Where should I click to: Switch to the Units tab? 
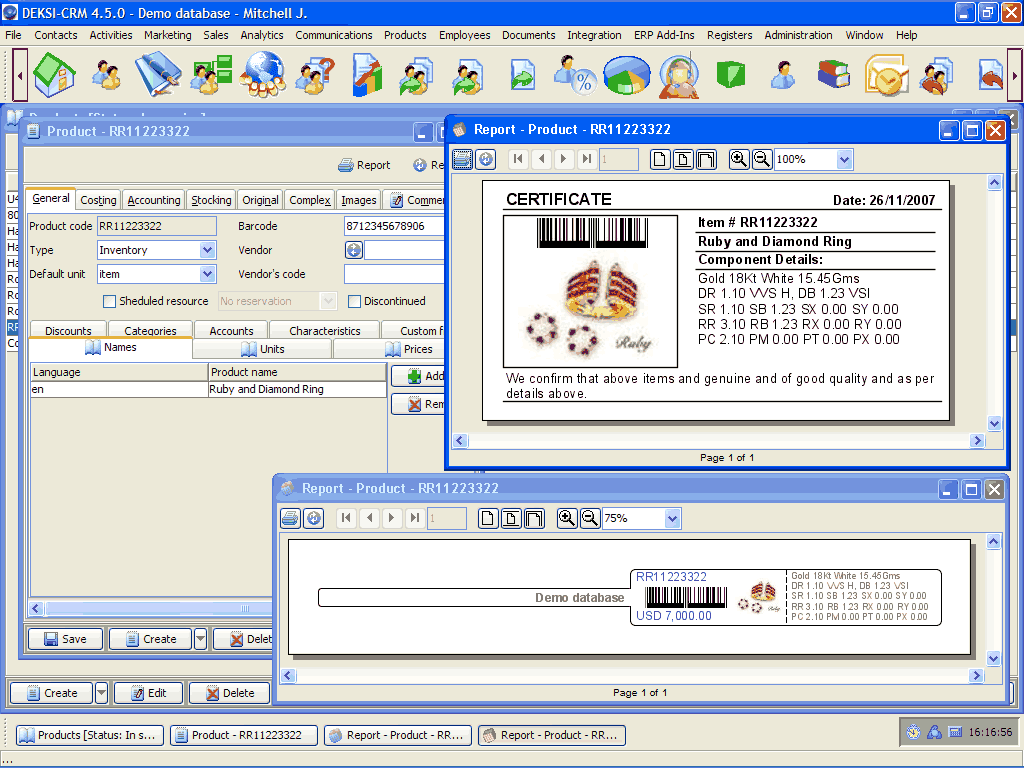tap(263, 349)
